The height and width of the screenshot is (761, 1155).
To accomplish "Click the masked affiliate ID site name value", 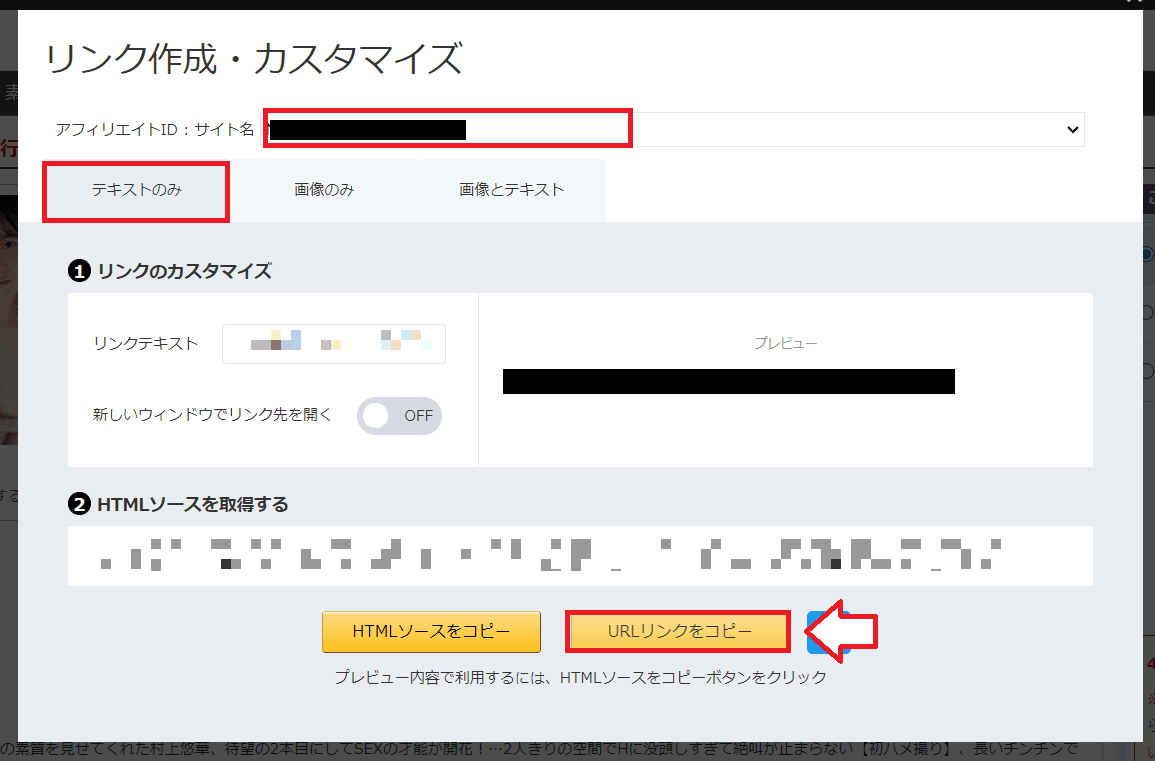I will [x=367, y=128].
